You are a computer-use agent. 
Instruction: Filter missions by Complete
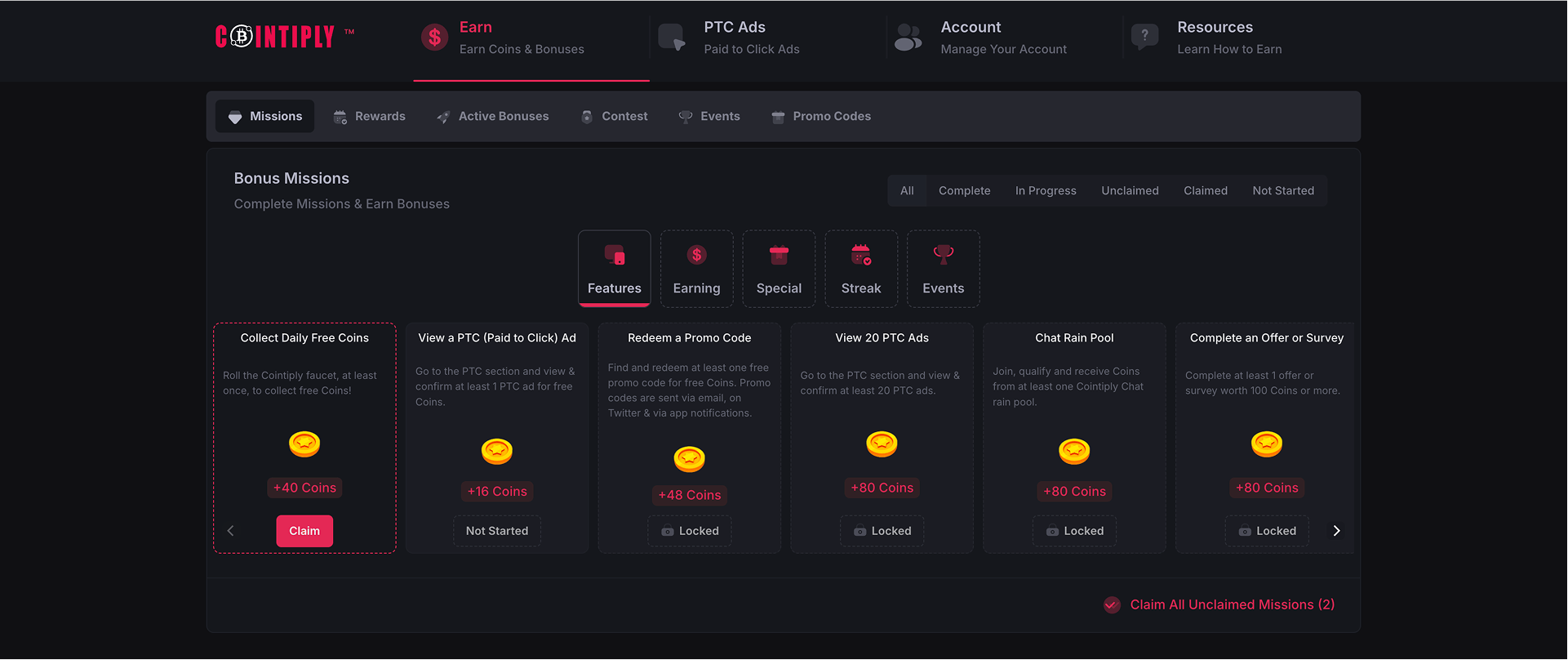point(964,191)
